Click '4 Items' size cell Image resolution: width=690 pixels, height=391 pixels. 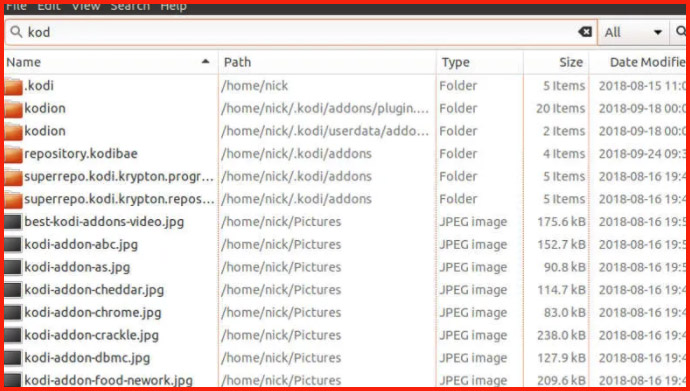point(564,154)
